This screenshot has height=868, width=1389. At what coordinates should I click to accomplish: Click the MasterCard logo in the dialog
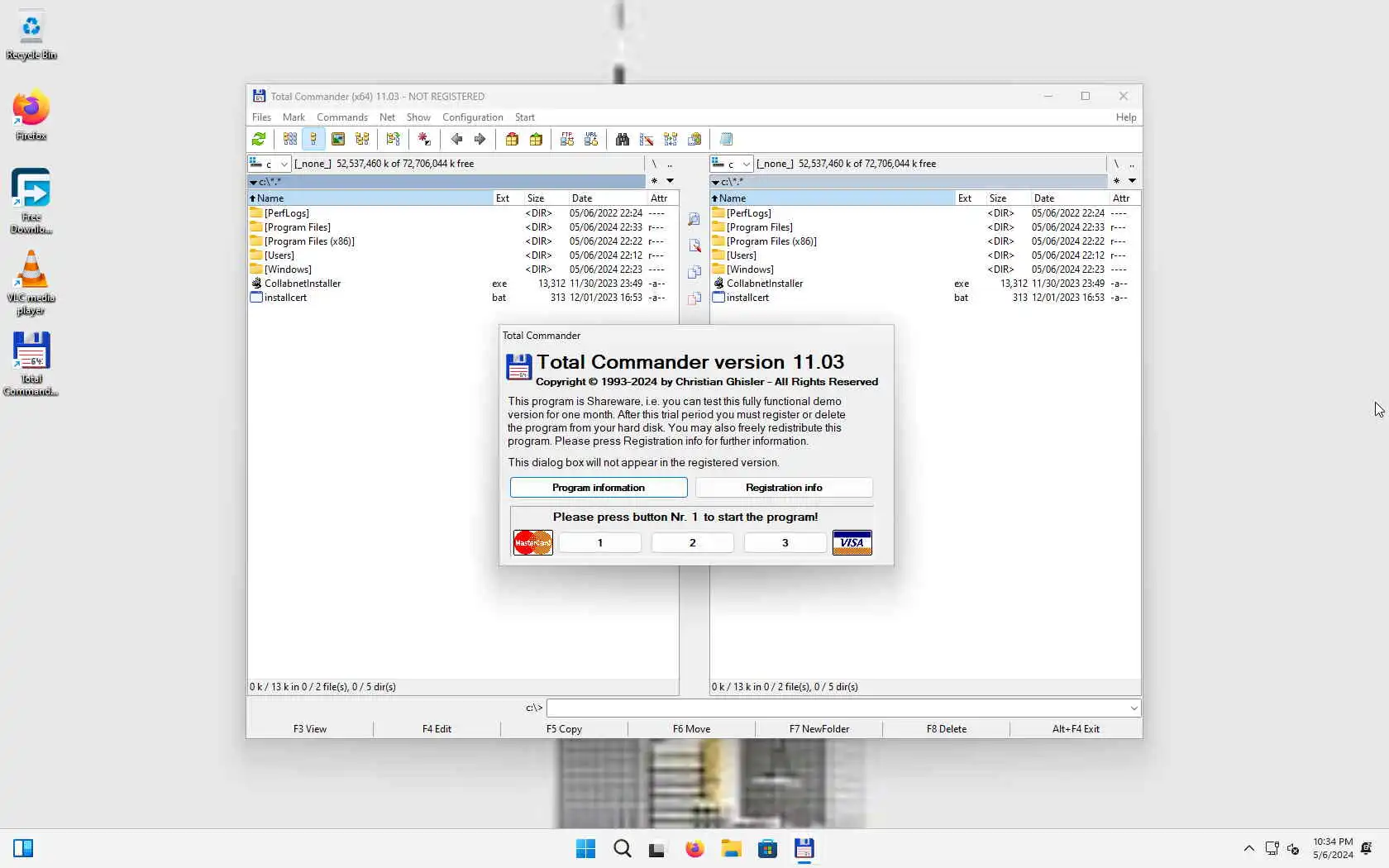pyautogui.click(x=533, y=542)
